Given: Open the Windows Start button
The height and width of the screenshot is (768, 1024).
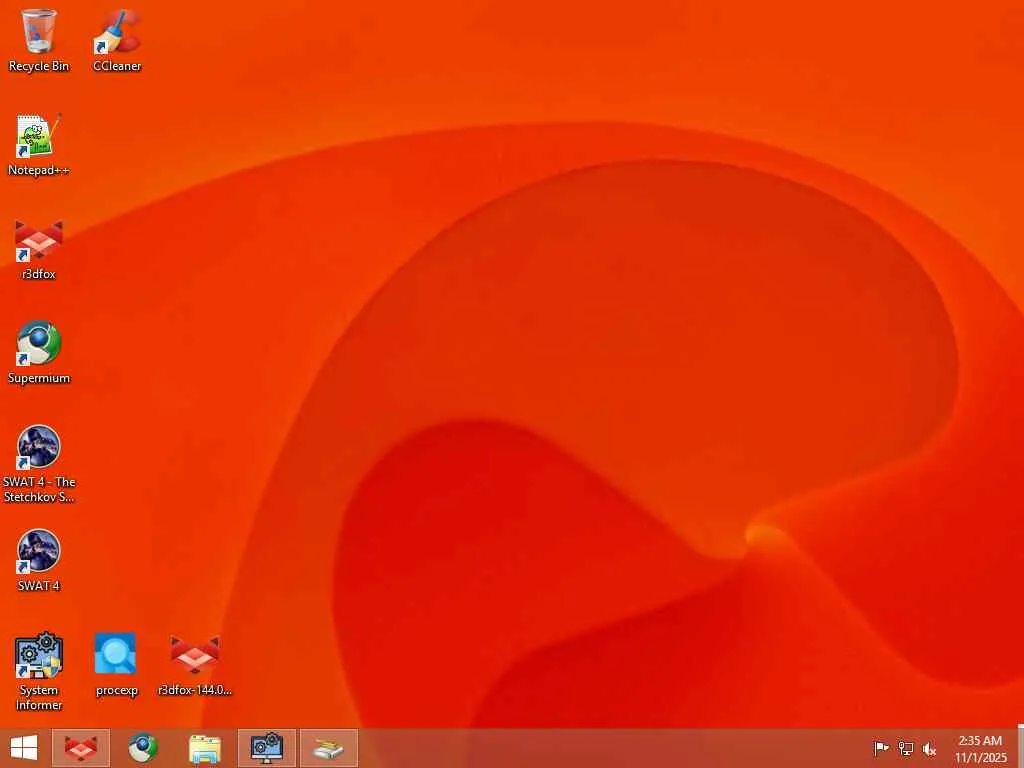Looking at the screenshot, I should click(24, 748).
